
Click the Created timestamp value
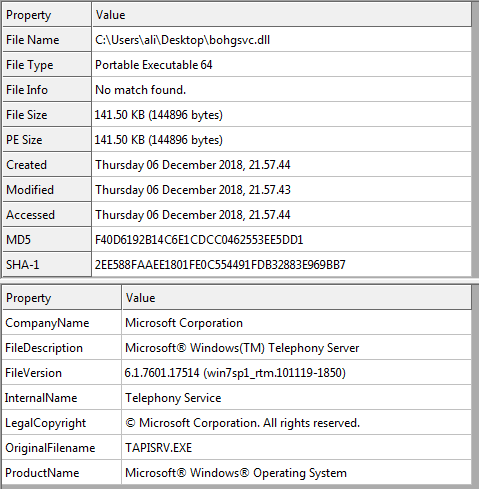(x=193, y=165)
